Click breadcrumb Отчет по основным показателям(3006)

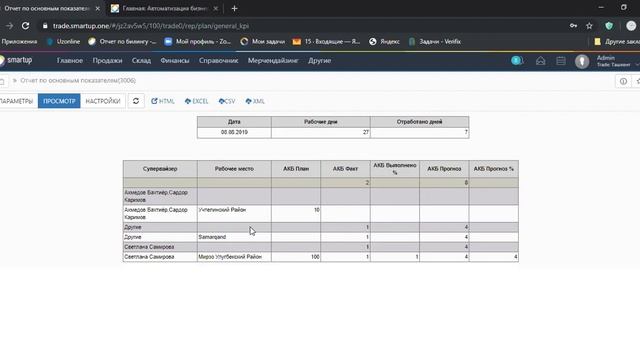78,81
